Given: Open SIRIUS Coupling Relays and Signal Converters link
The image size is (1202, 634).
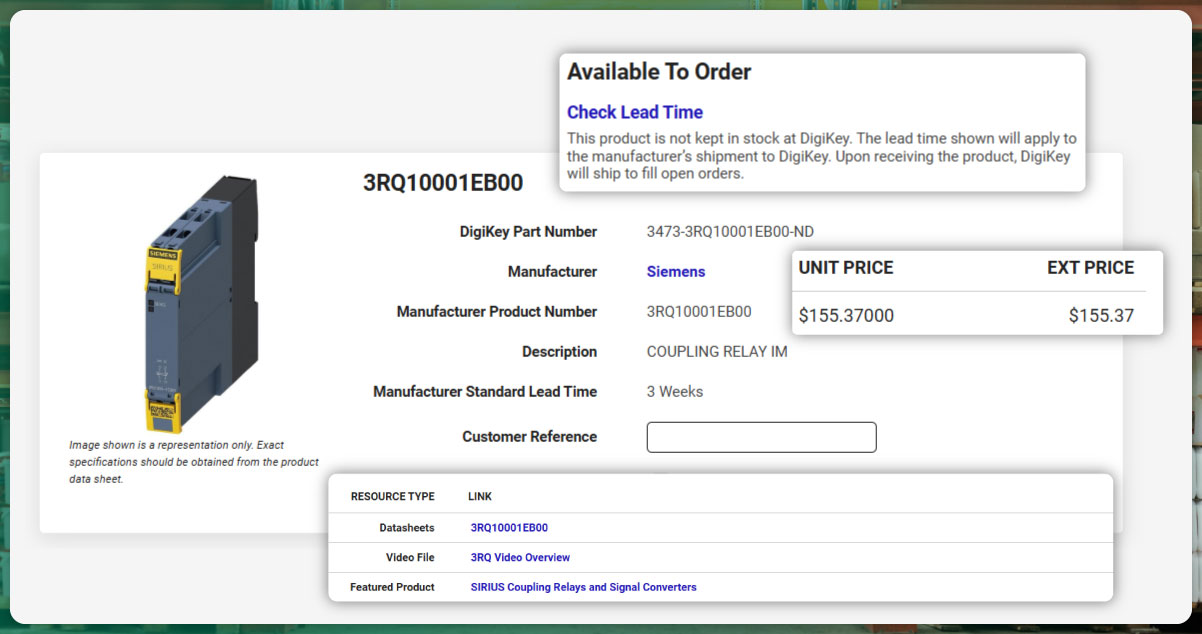Looking at the screenshot, I should [x=584, y=587].
